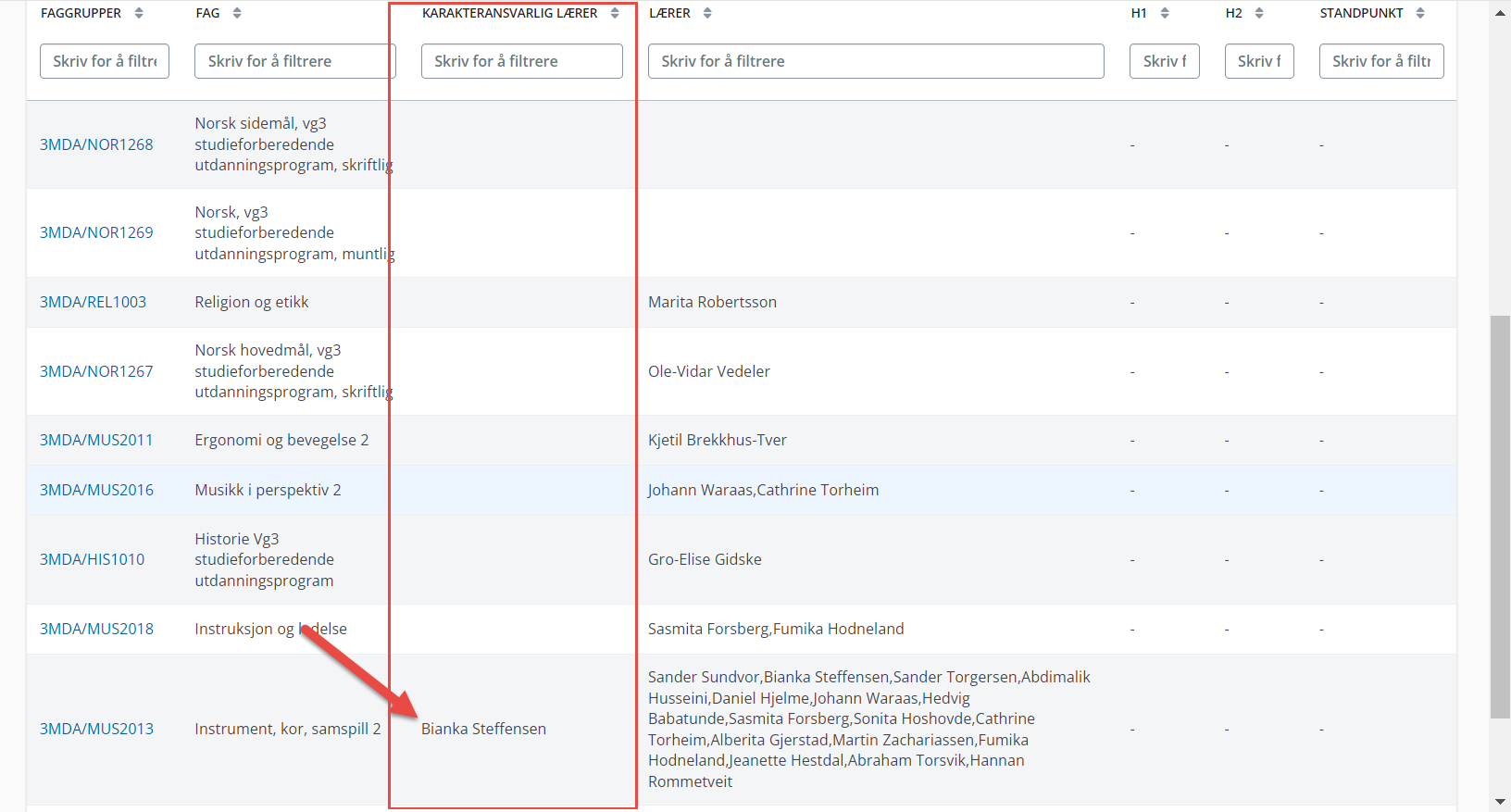The width and height of the screenshot is (1511, 812).
Task: Open the 3MDA/NOR1268 group link
Action: [x=96, y=144]
